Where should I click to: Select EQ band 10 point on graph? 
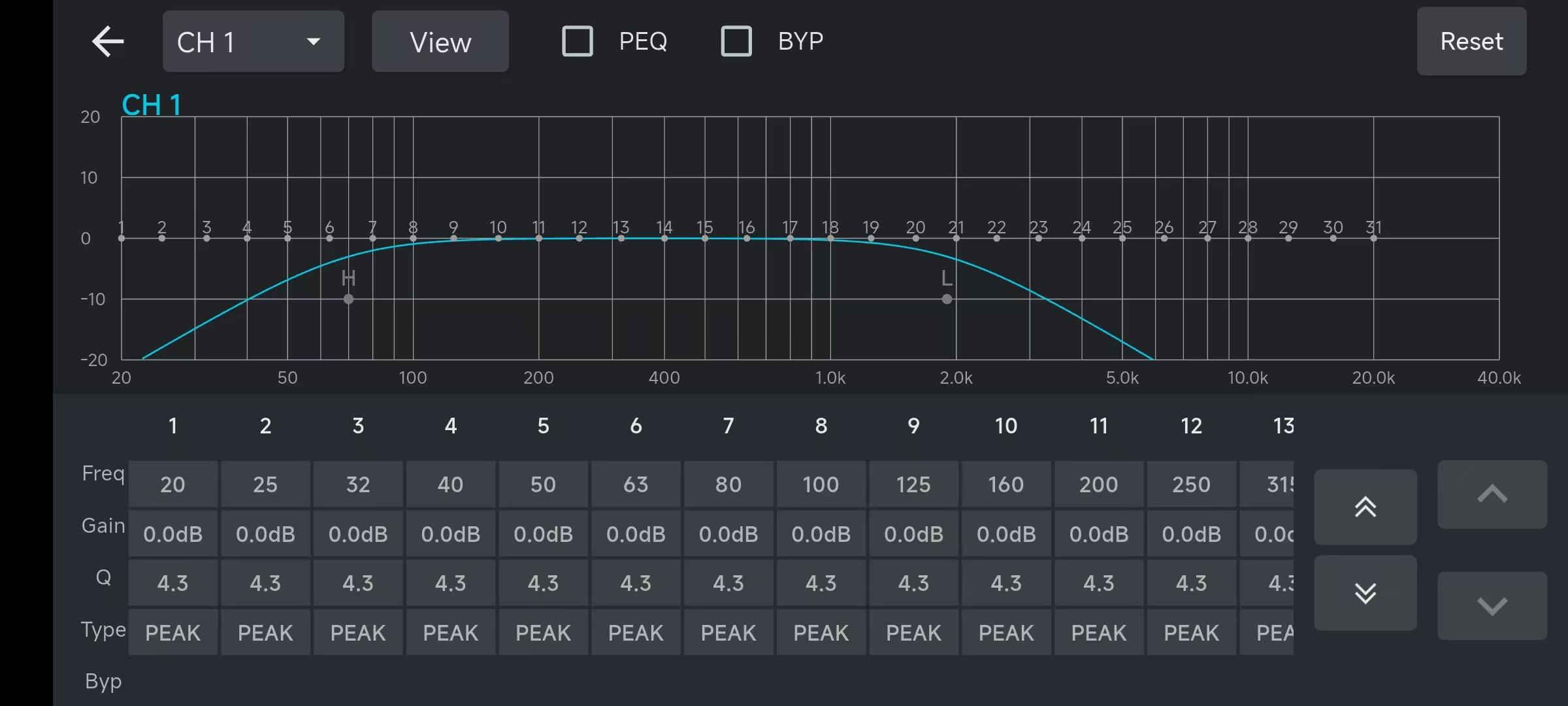(498, 238)
